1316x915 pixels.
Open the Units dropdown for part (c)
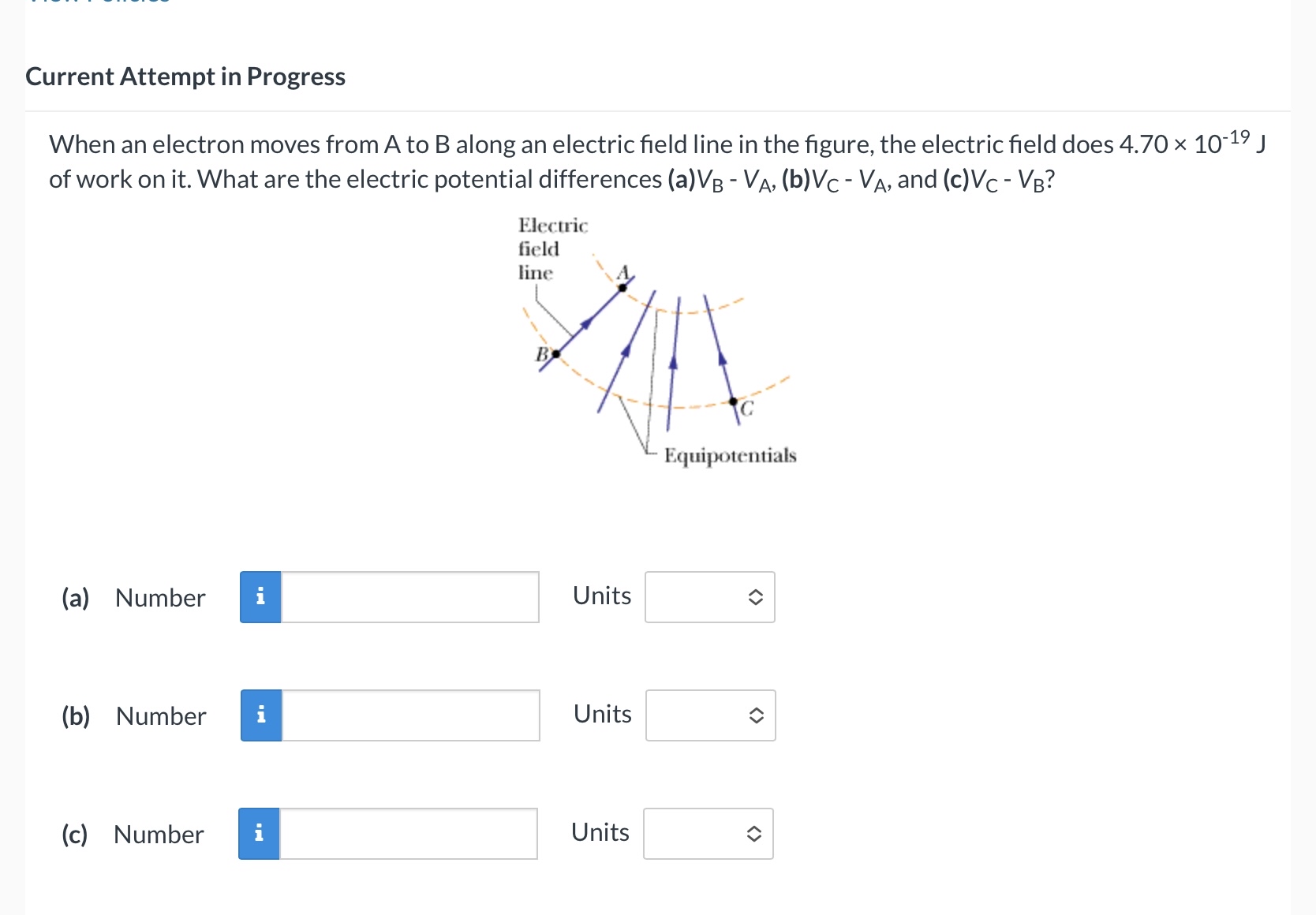708,834
